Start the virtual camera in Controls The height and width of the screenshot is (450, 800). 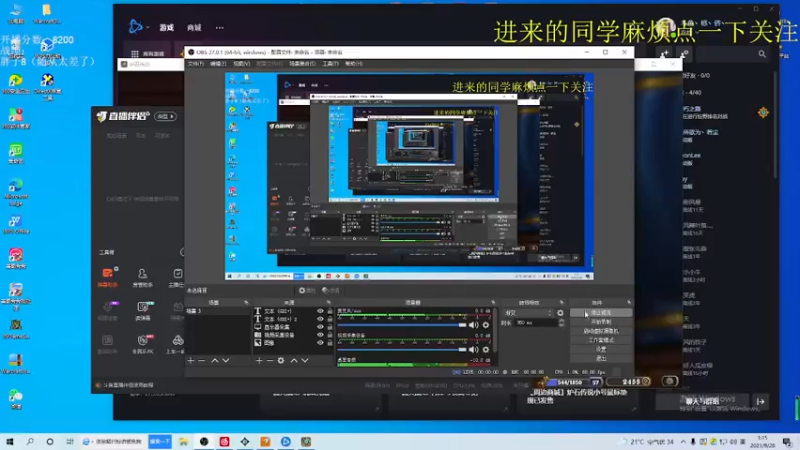pos(601,331)
